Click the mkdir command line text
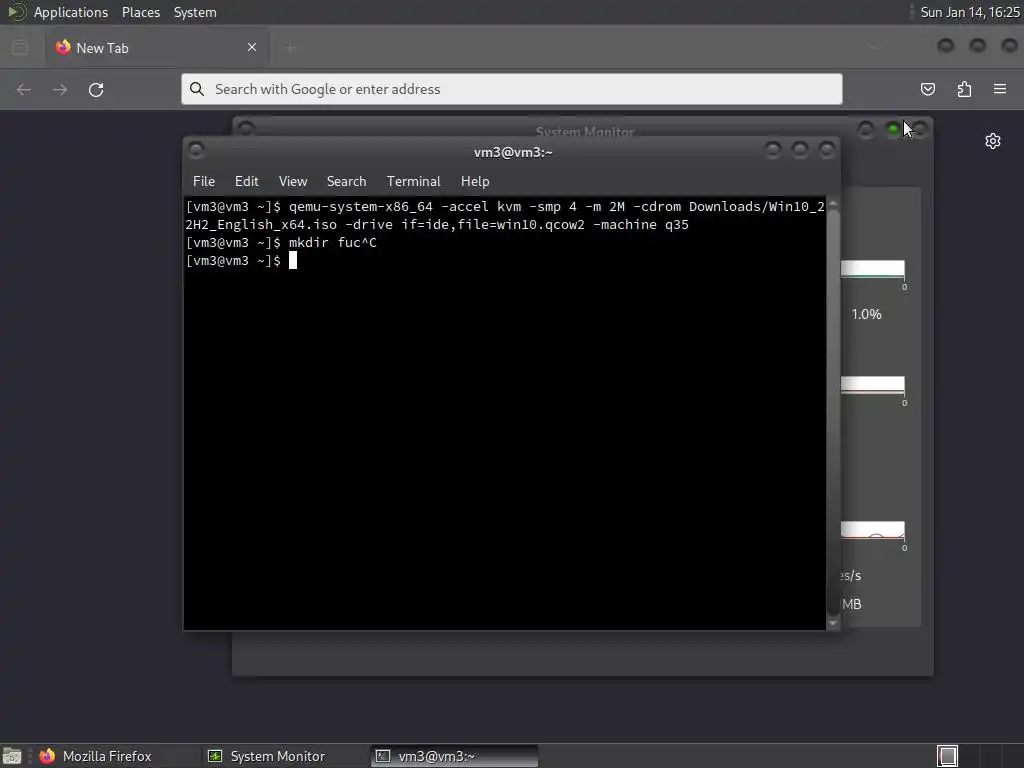The height and width of the screenshot is (768, 1024). pyautogui.click(x=332, y=242)
